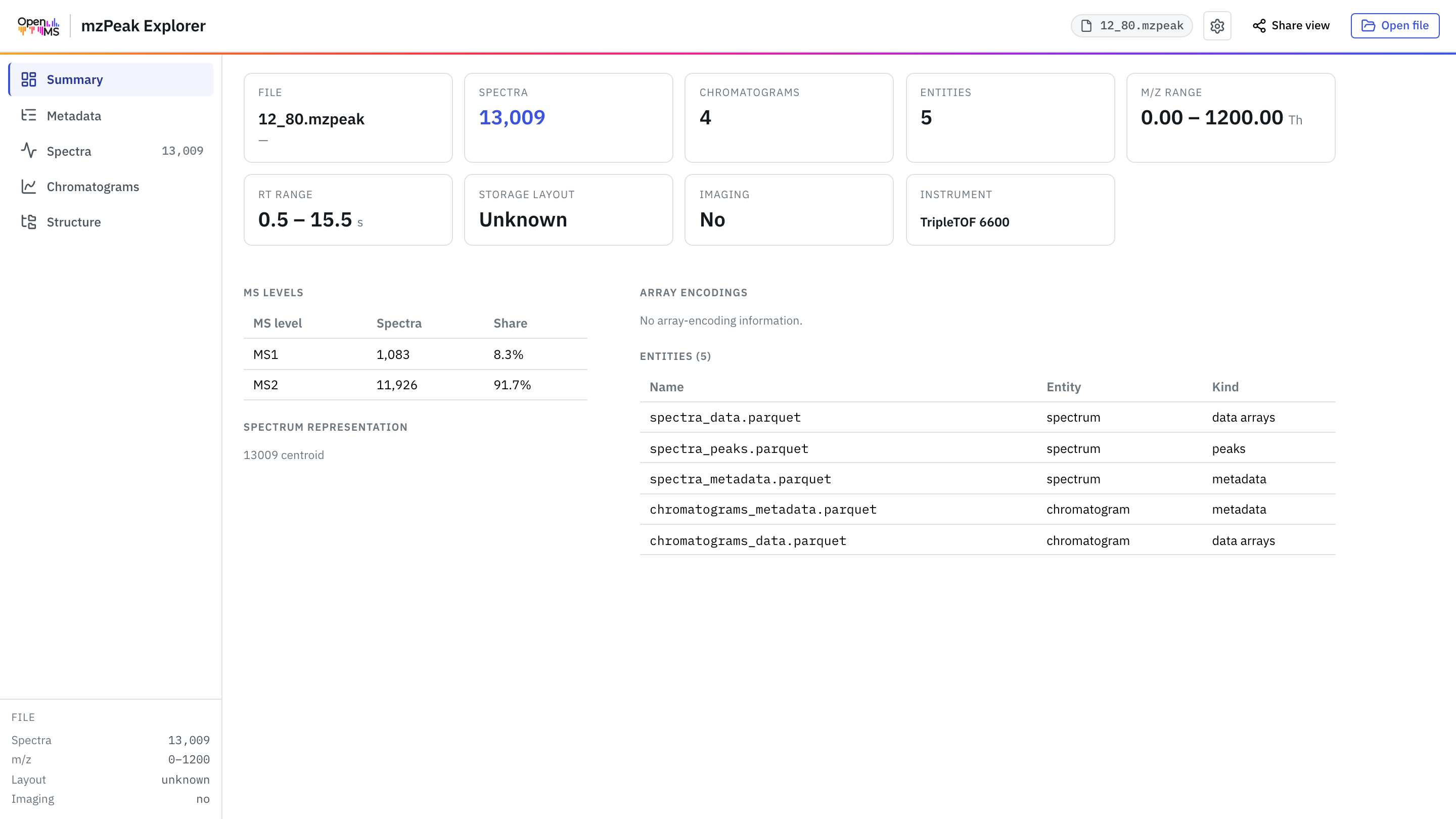The width and height of the screenshot is (1456, 819).
Task: Click the Name column header in Entities
Action: click(666, 387)
